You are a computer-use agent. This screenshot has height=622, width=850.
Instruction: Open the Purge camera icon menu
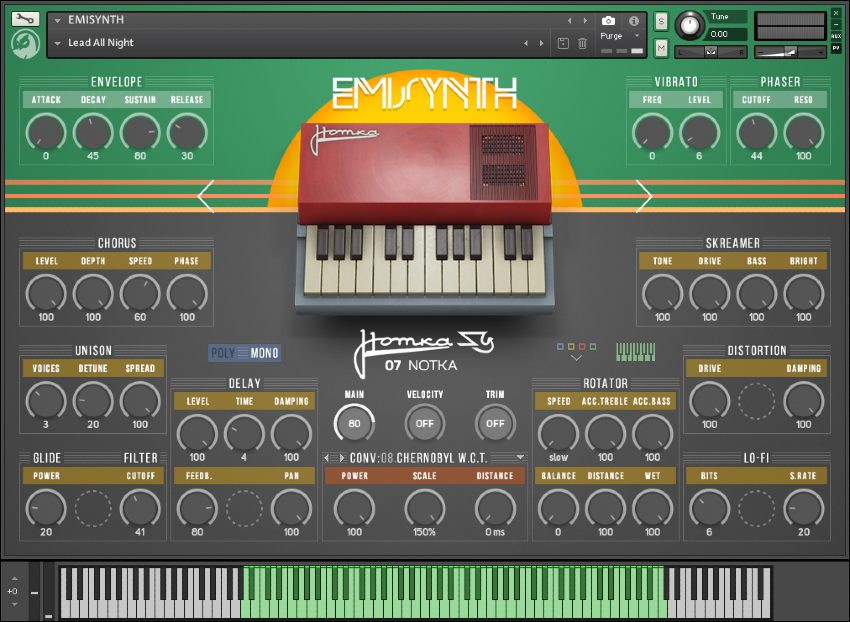pyautogui.click(x=609, y=21)
